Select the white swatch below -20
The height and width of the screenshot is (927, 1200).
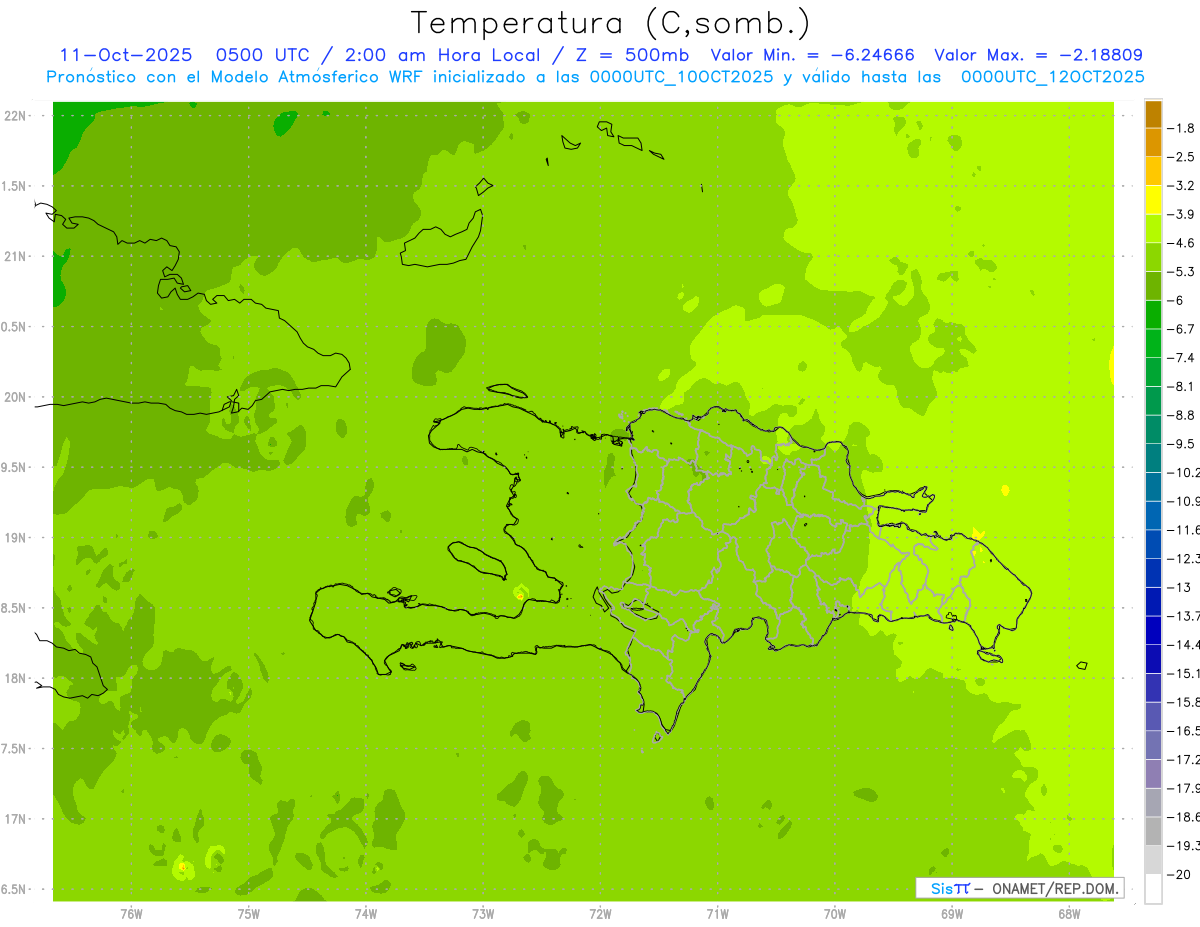click(x=1153, y=888)
